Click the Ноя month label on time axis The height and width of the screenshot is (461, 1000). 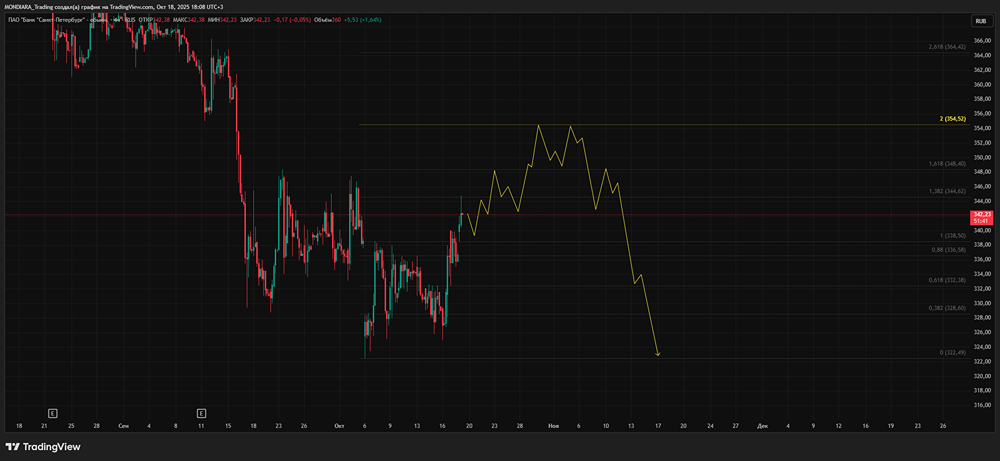coord(553,425)
